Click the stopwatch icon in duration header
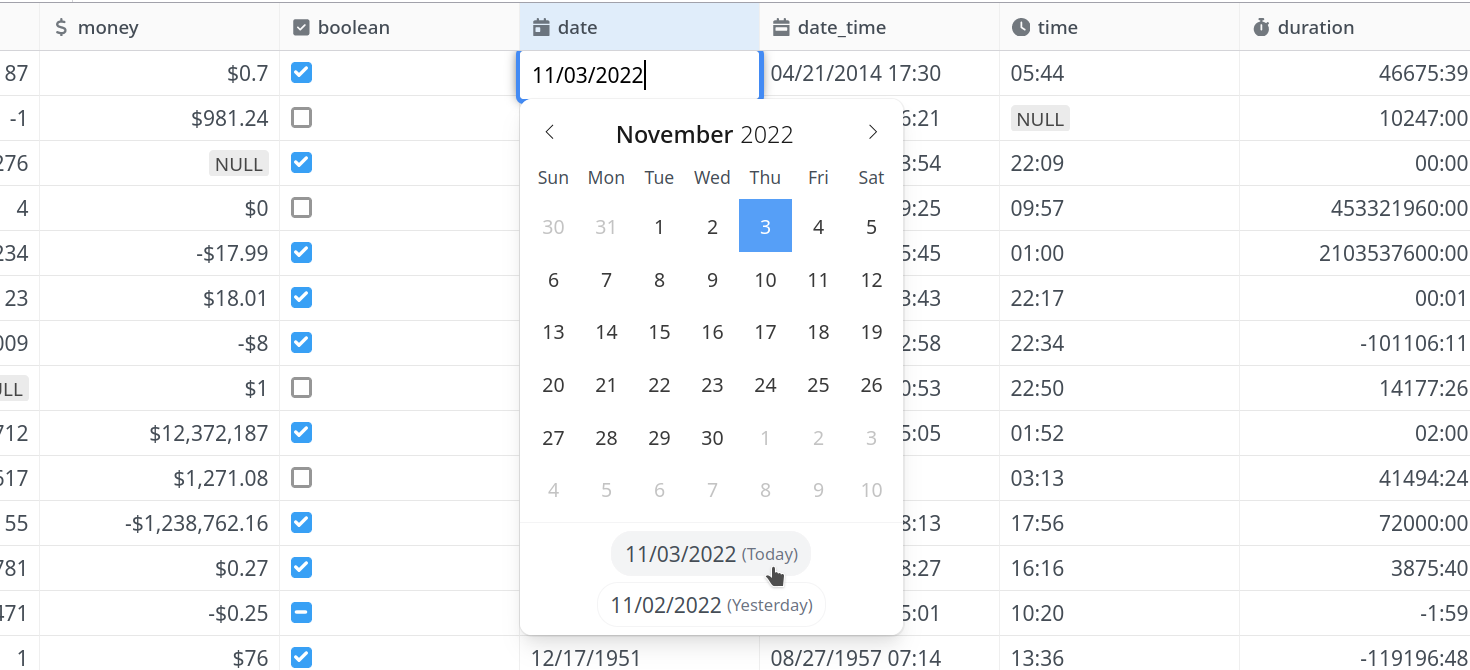Viewport: 1470px width, 670px height. tap(1261, 28)
